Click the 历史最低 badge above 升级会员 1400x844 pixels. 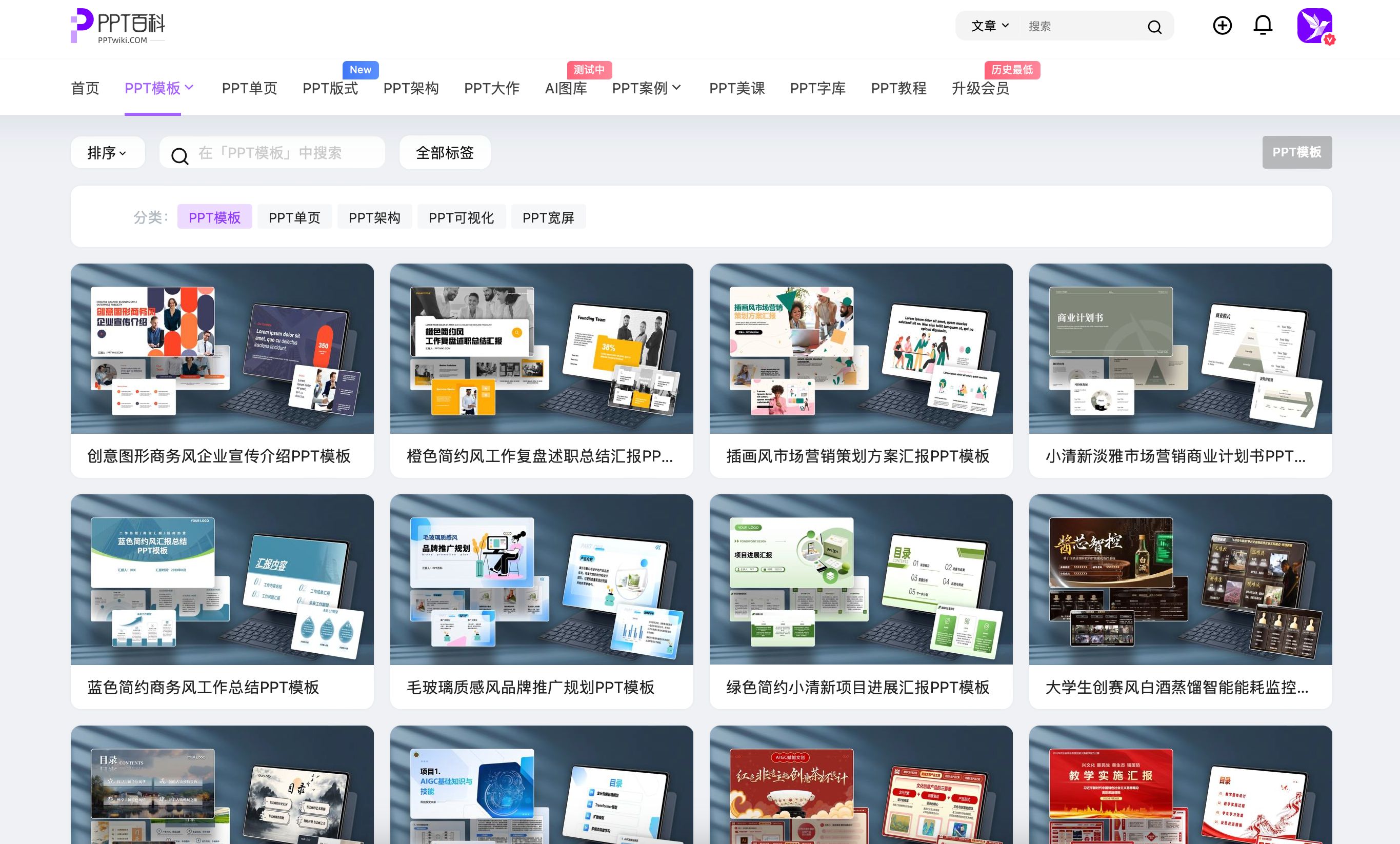1012,70
